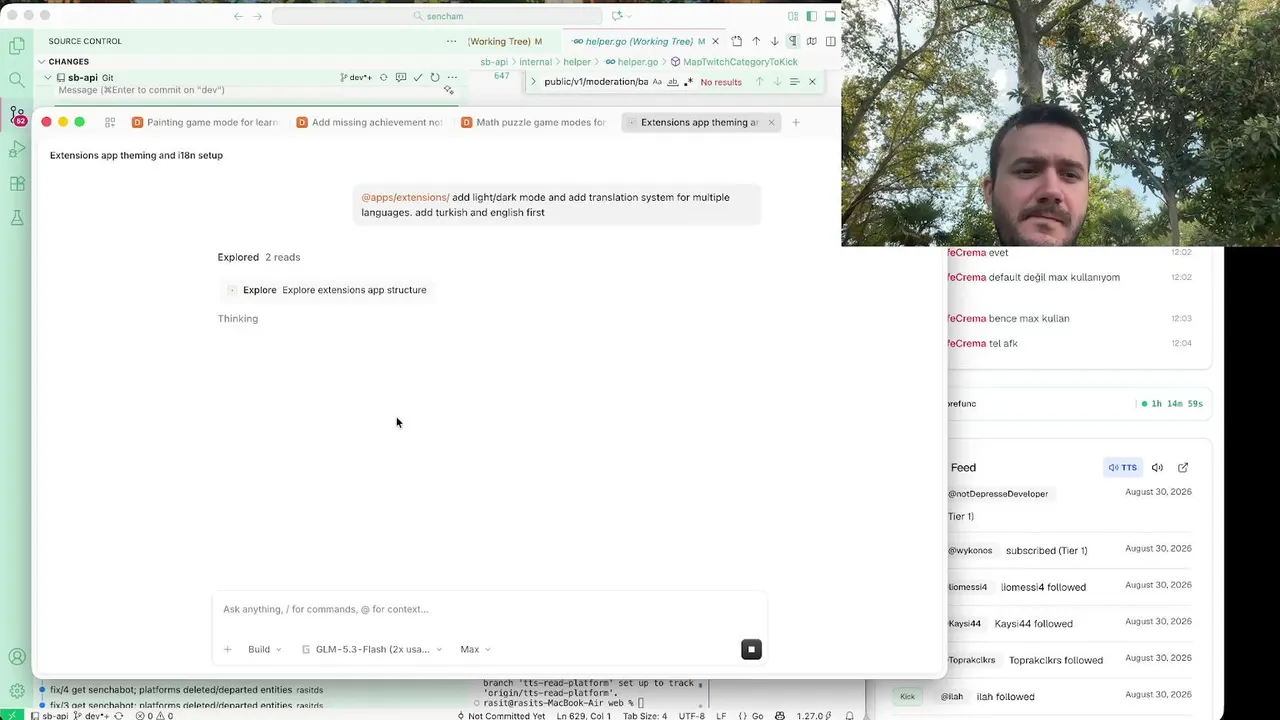Open the GLM-5.3-Flash model dropdown

pos(372,650)
